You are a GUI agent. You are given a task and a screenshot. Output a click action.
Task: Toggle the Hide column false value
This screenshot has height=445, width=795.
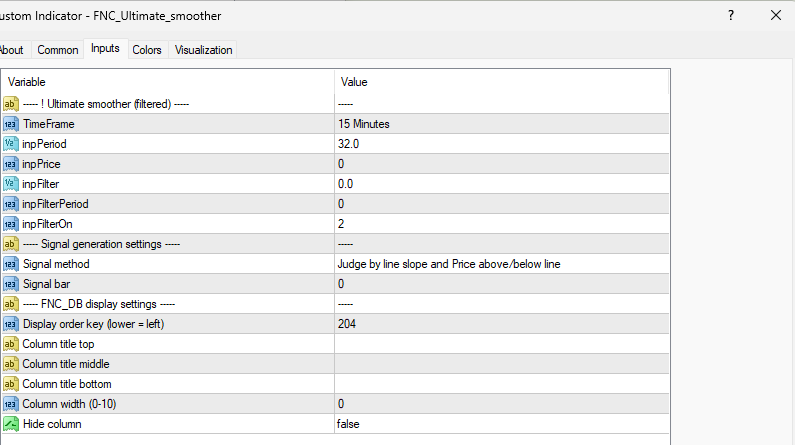tap(500, 424)
